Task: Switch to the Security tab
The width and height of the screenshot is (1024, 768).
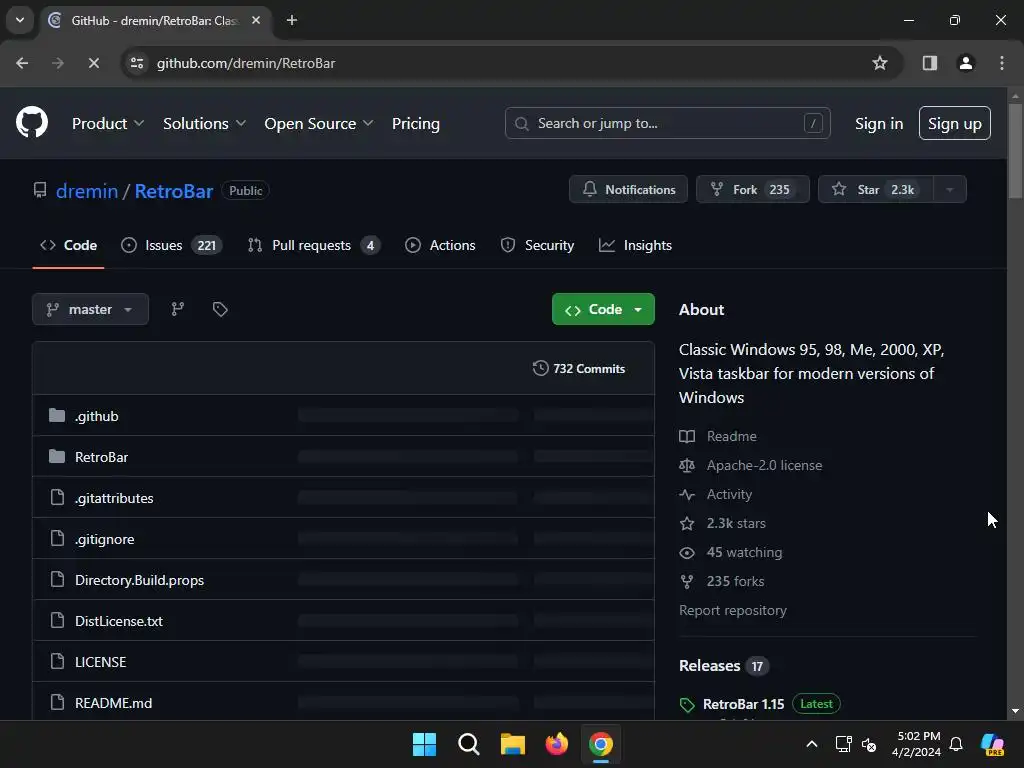Action: point(537,246)
